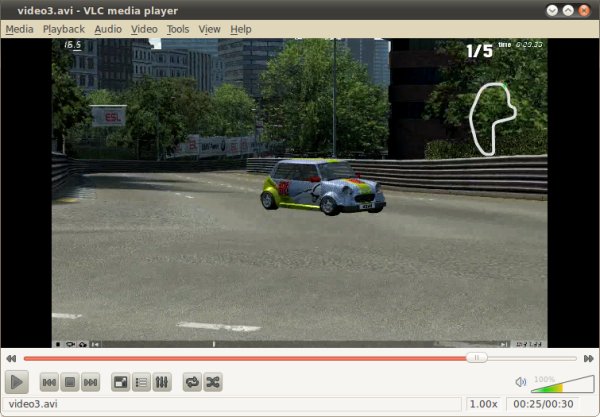
Task: Click the Play button
Action: click(17, 382)
